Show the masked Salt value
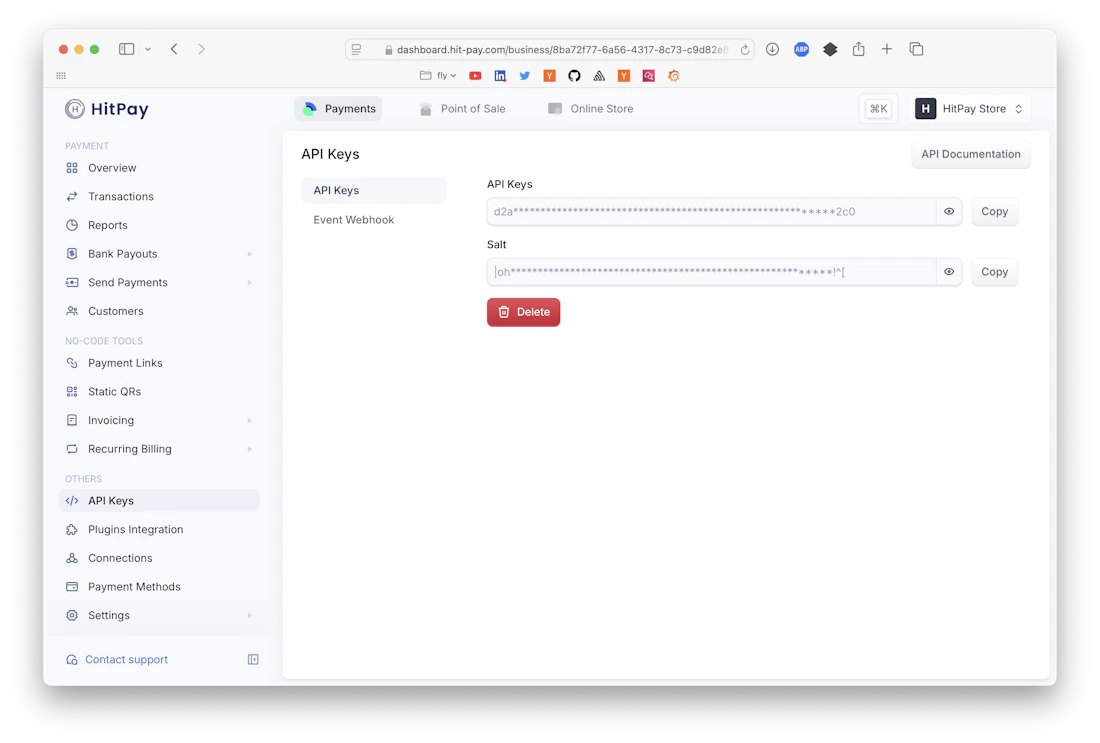Screen dimensions: 1100x743 [948, 271]
